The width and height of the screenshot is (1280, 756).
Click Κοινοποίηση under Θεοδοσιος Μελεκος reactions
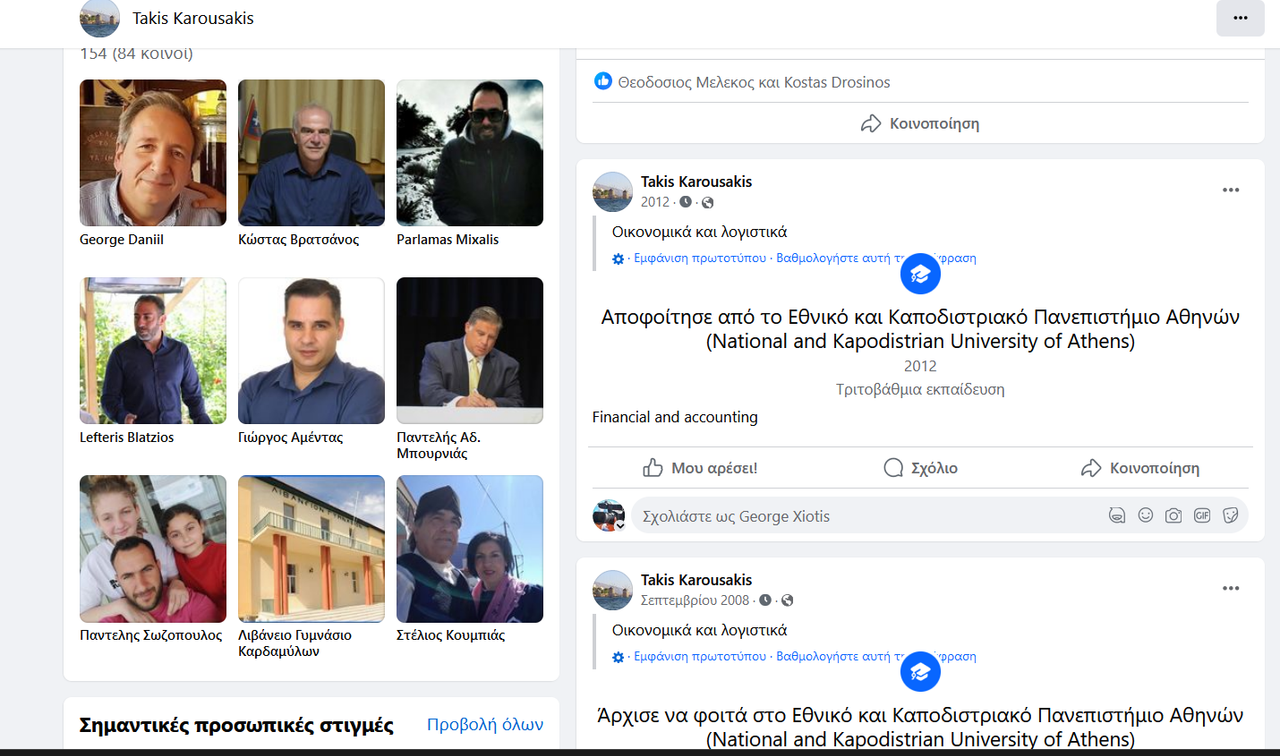(x=920, y=124)
